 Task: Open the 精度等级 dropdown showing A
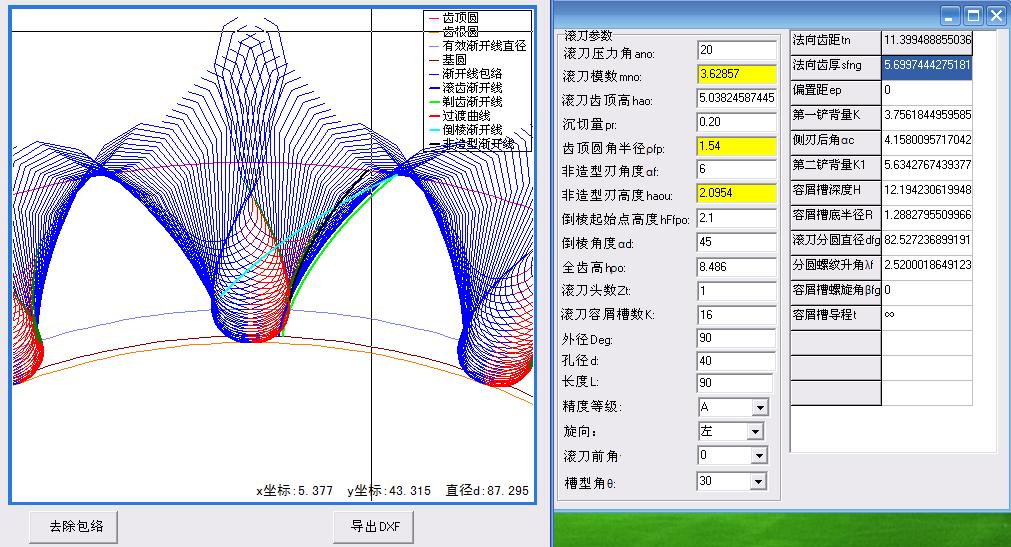tap(760, 408)
